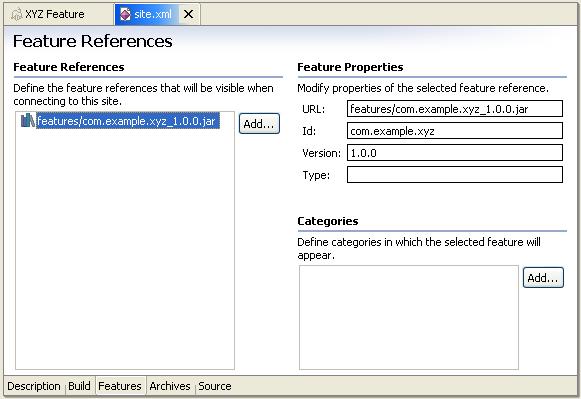Open the Source page tab
This screenshot has height=399, width=581.
(215, 386)
